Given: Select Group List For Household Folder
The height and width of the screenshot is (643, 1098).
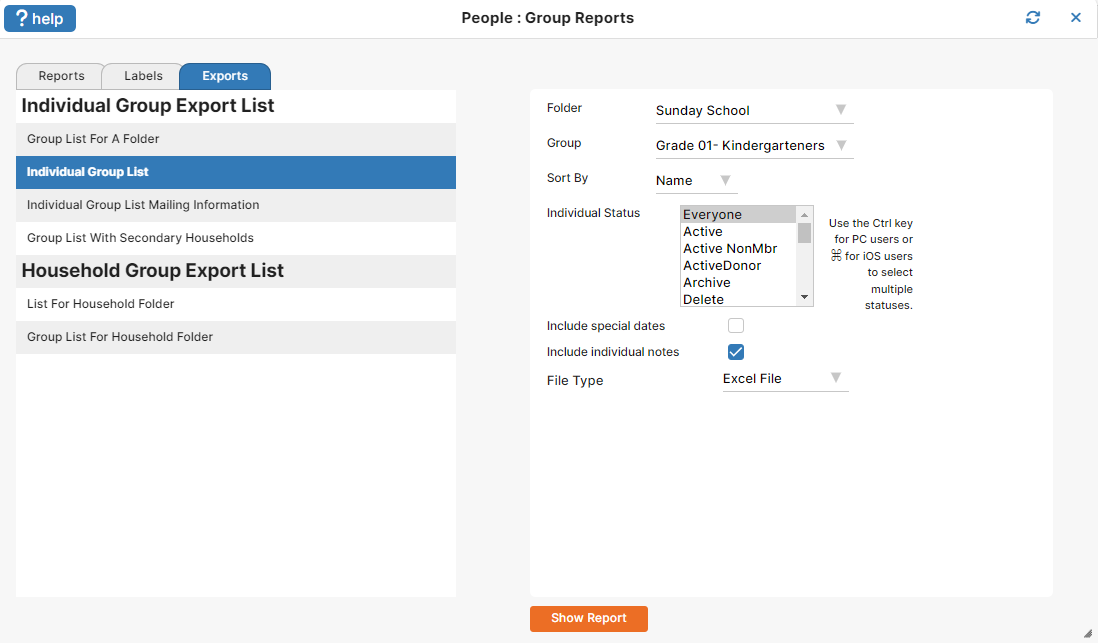Looking at the screenshot, I should 236,336.
